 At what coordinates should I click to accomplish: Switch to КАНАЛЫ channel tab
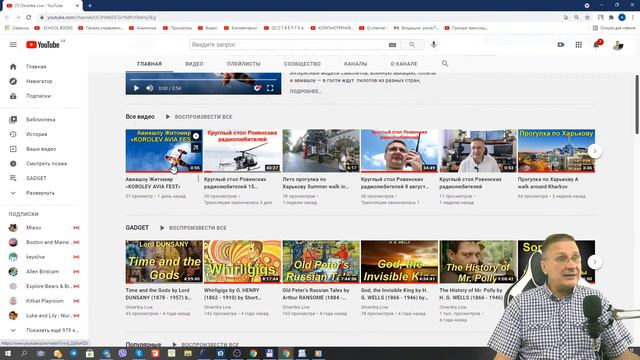(x=356, y=64)
